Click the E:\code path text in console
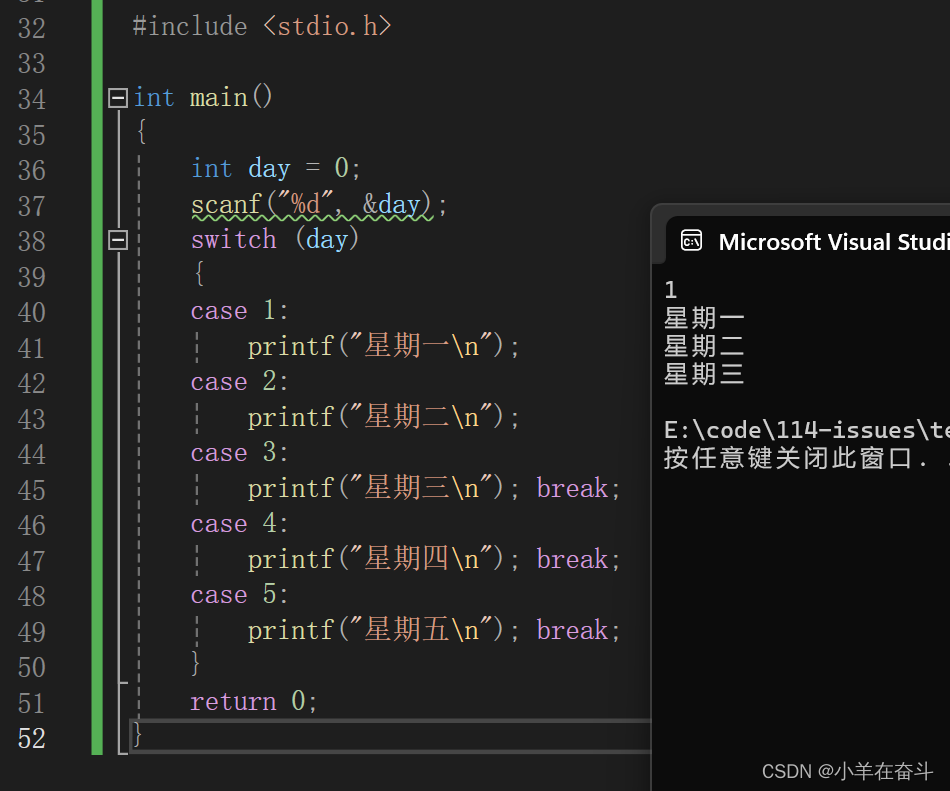 point(806,430)
